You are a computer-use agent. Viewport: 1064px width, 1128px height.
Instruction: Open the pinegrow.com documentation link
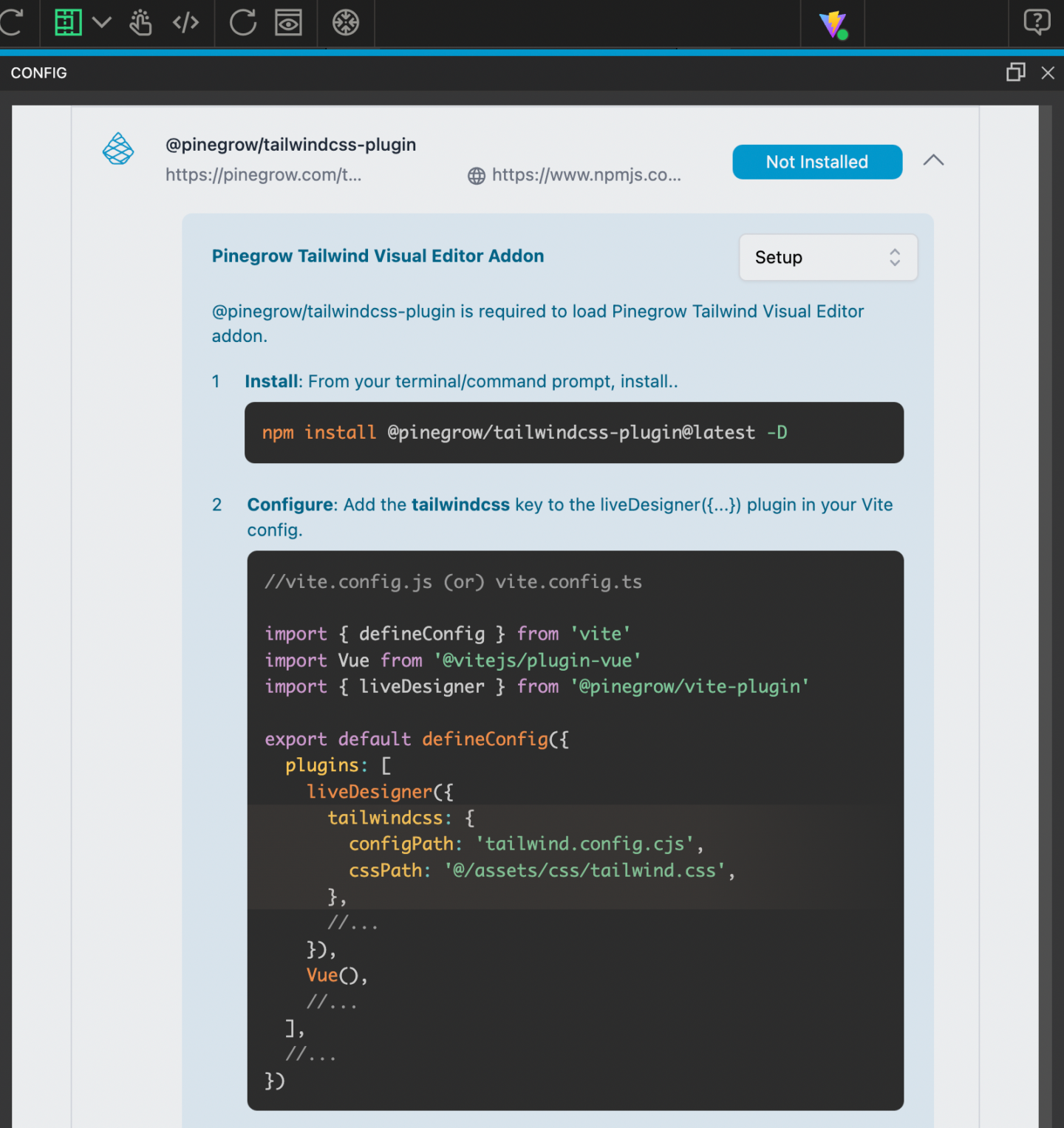coord(264,175)
